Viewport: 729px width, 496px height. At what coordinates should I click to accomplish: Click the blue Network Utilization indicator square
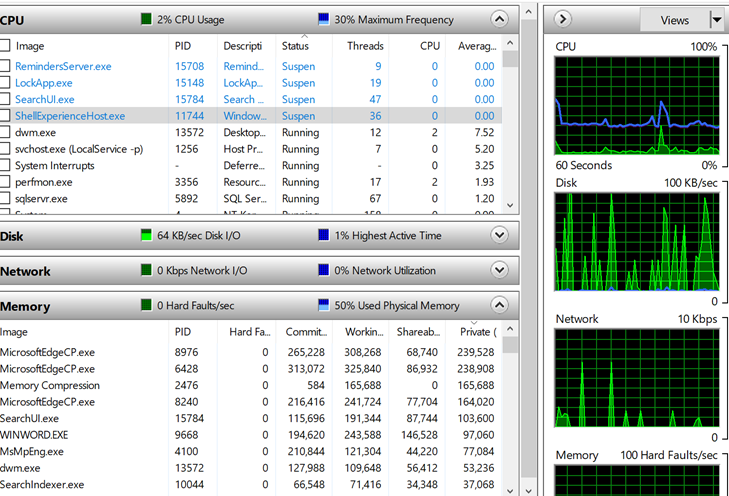pyautogui.click(x=324, y=270)
